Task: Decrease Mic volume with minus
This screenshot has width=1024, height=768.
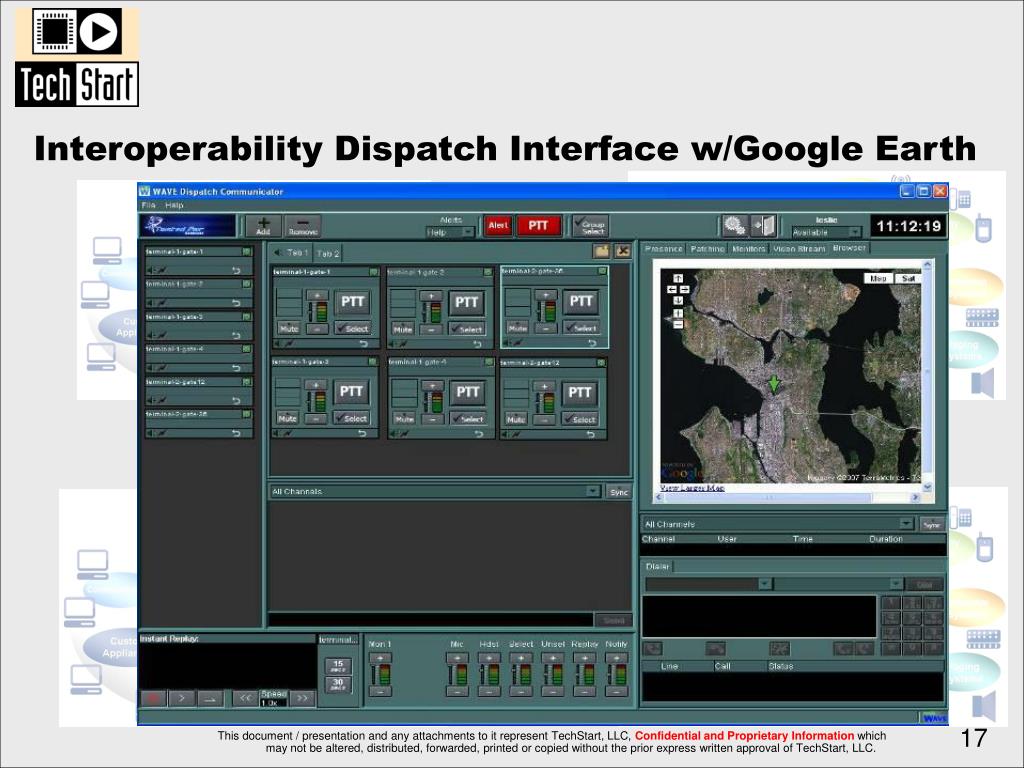Action: tap(457, 692)
